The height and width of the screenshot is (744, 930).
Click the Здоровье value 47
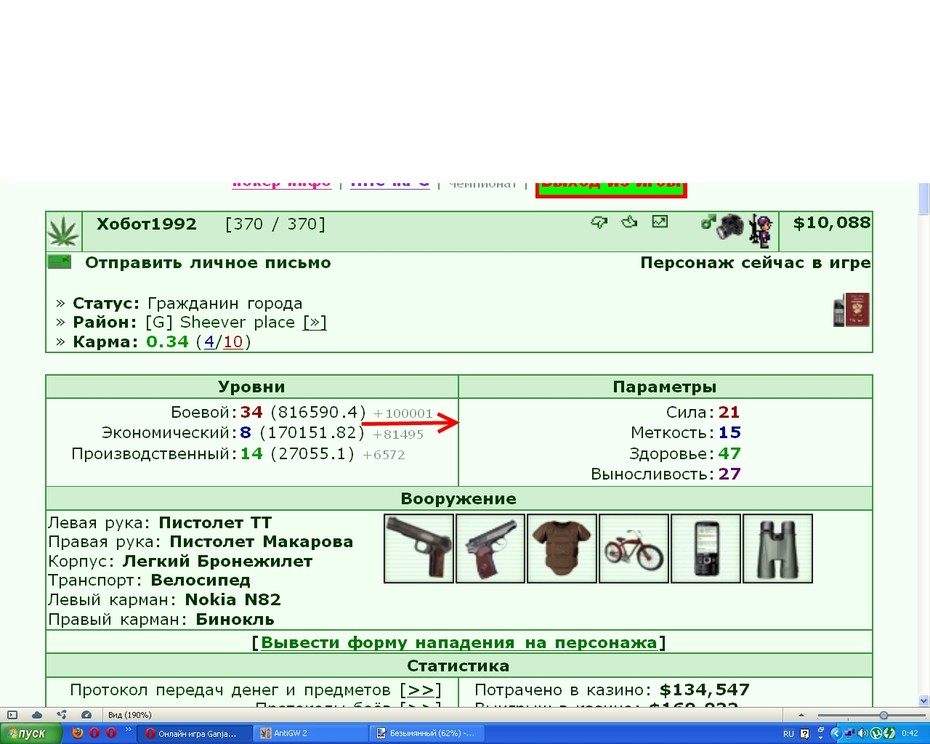tap(730, 454)
